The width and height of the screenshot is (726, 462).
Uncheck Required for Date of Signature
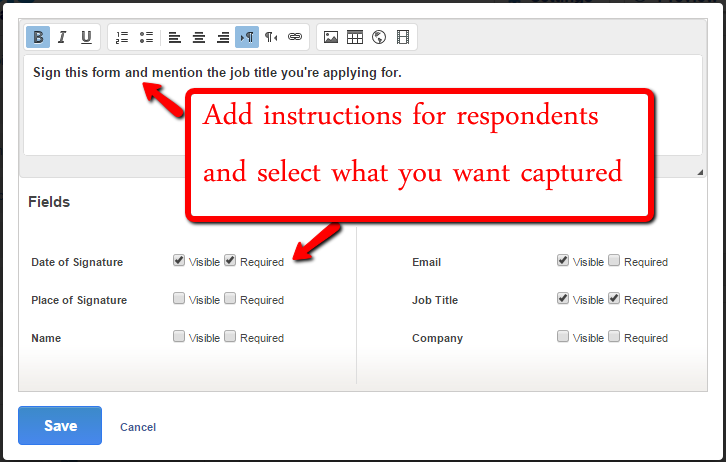(230, 260)
